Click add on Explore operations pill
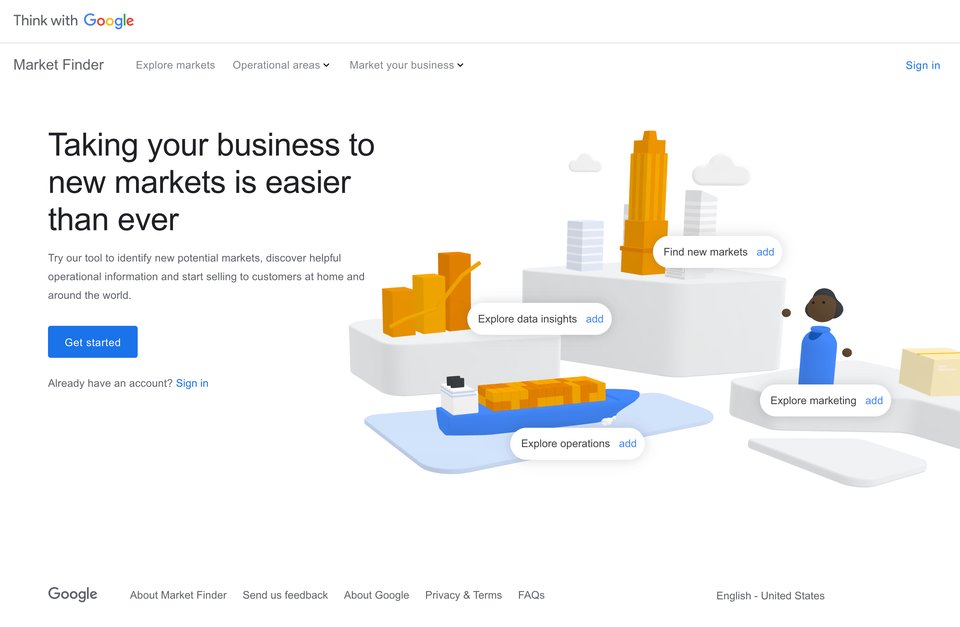 628,443
